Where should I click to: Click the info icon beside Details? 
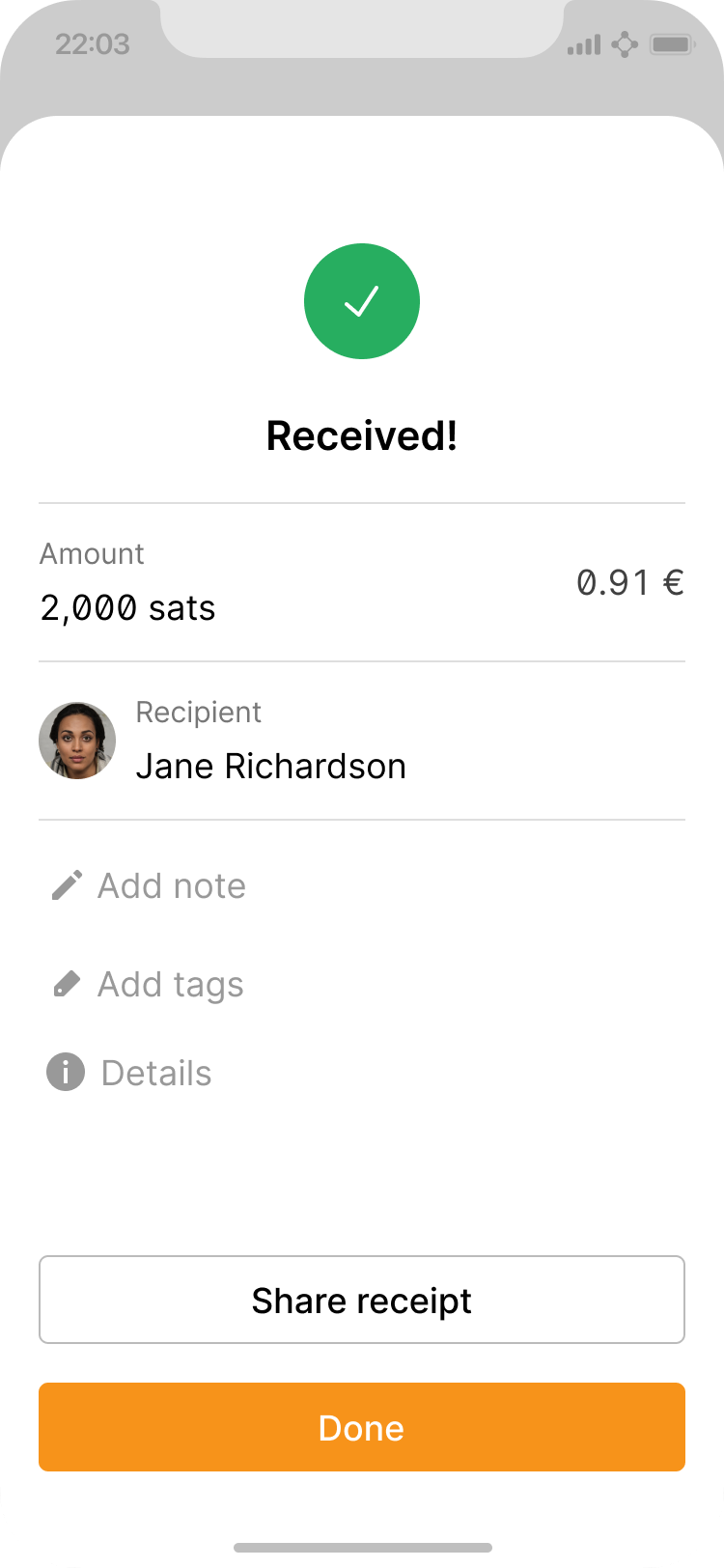point(66,1073)
